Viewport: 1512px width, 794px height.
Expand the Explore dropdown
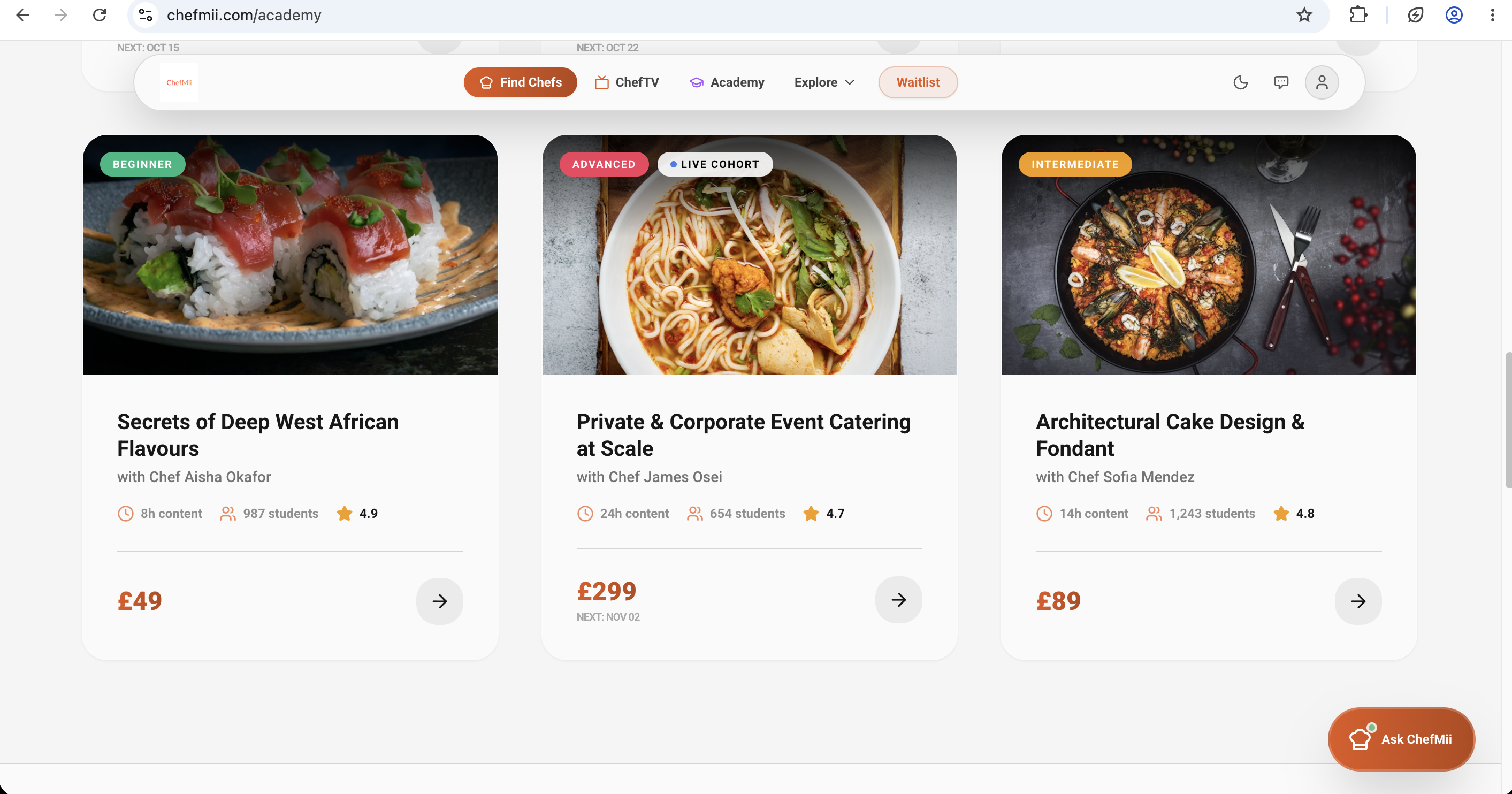click(824, 83)
